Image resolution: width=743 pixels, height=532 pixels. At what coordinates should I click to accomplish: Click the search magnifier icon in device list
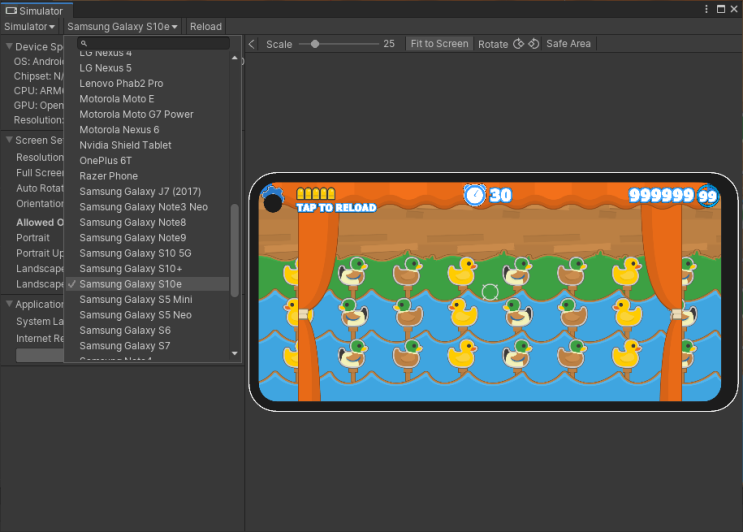click(84, 43)
